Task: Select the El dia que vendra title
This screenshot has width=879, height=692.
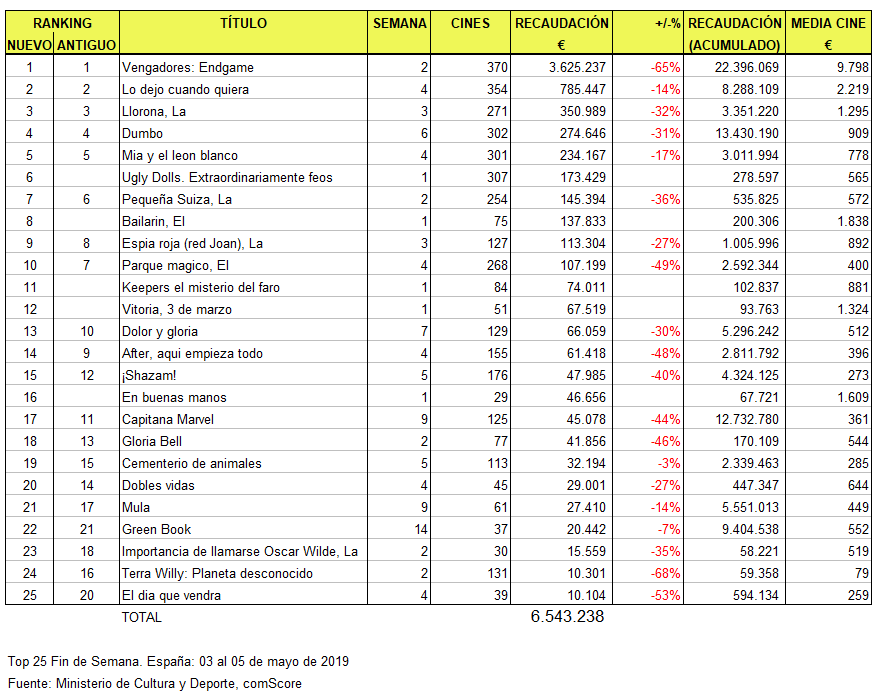Action: pyautogui.click(x=171, y=595)
